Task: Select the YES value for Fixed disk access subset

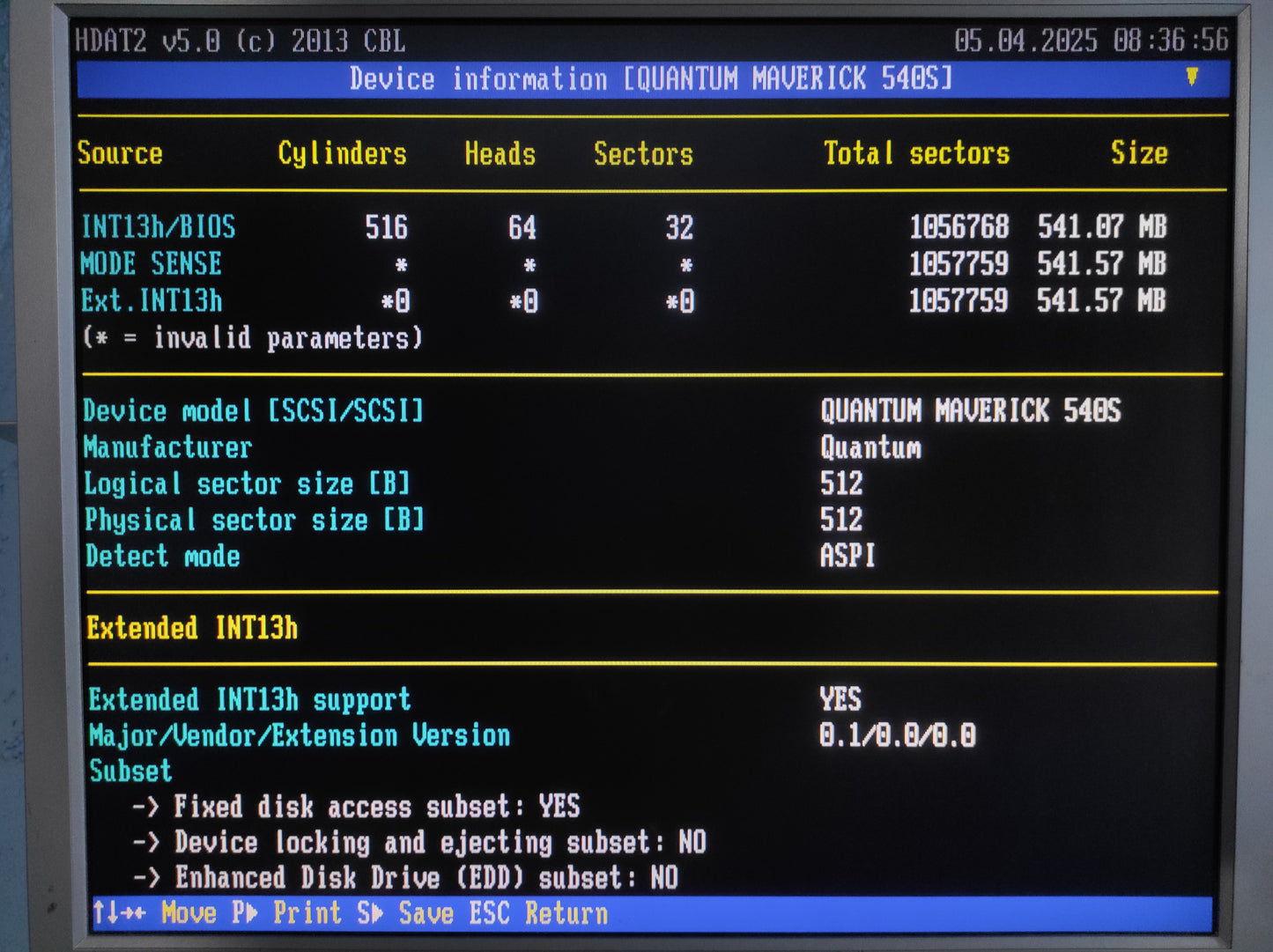Action: [559, 807]
